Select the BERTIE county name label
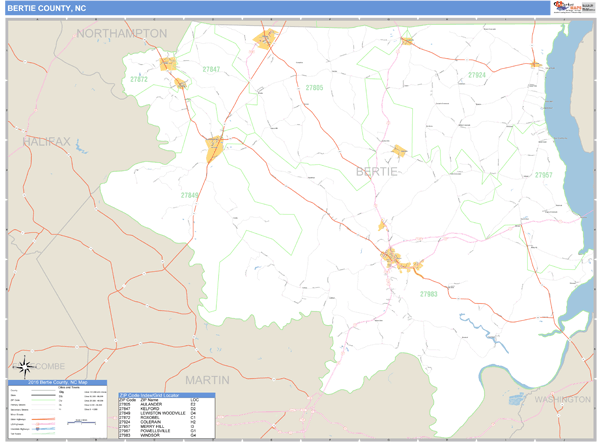600x442 pixels. click(x=378, y=172)
